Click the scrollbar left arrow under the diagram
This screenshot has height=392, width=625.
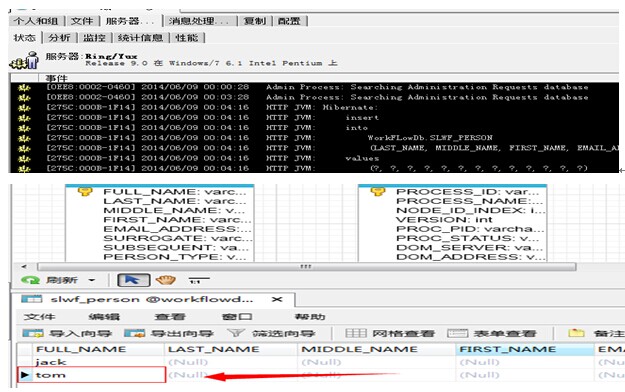pos(24,266)
